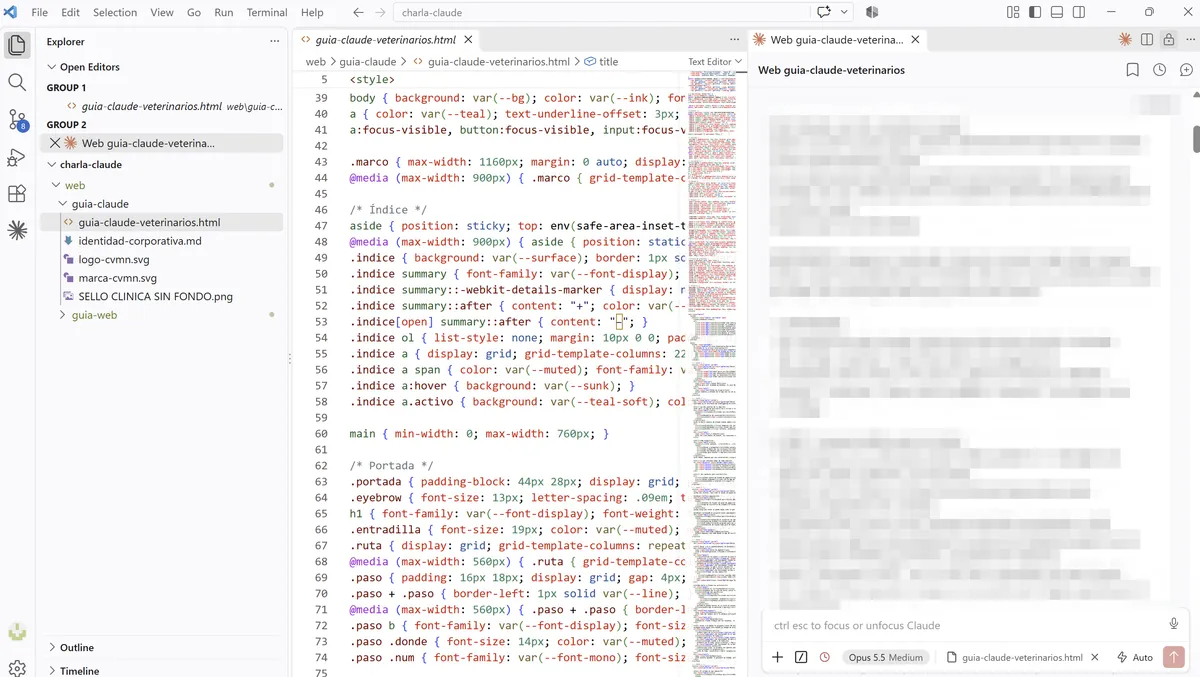Click the plus button to add context
This screenshot has height=677, width=1200.
click(x=777, y=657)
